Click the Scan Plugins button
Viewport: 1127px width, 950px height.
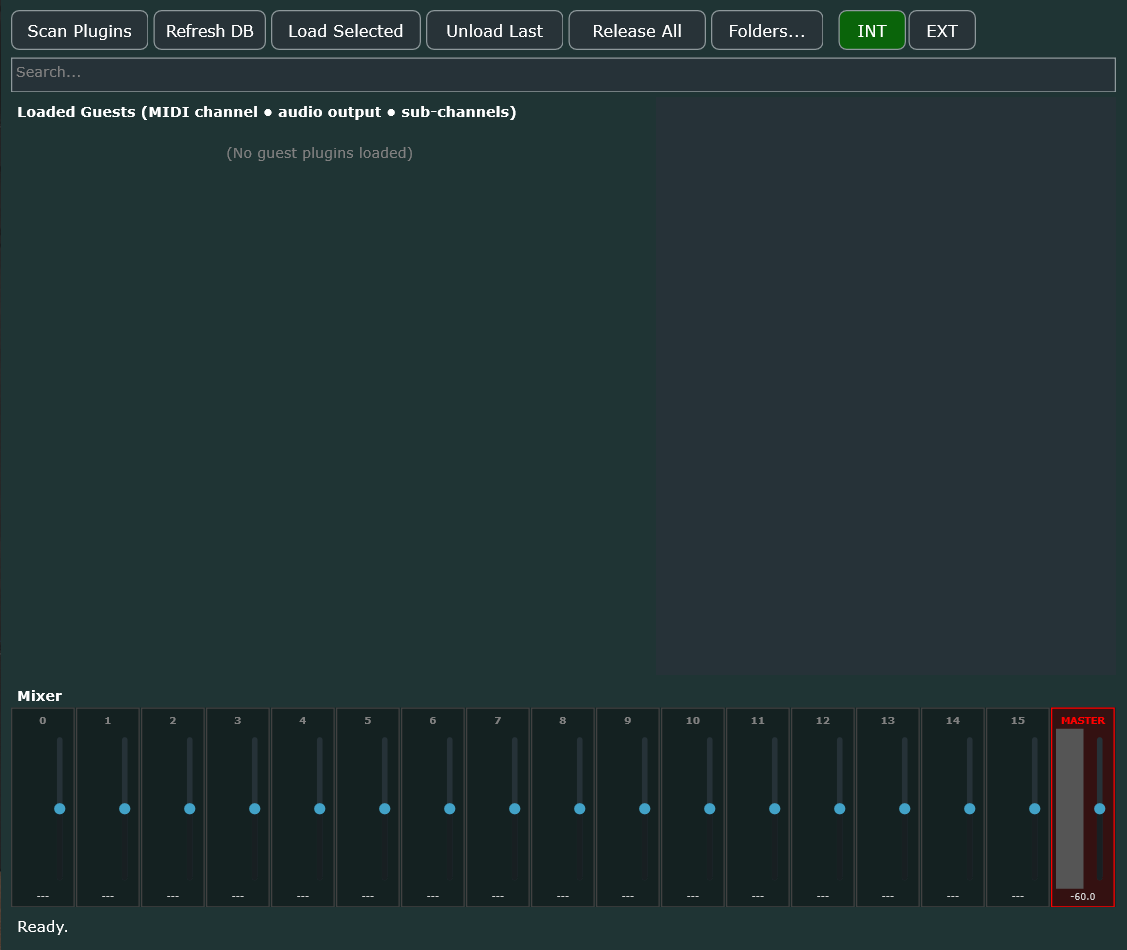pos(80,31)
